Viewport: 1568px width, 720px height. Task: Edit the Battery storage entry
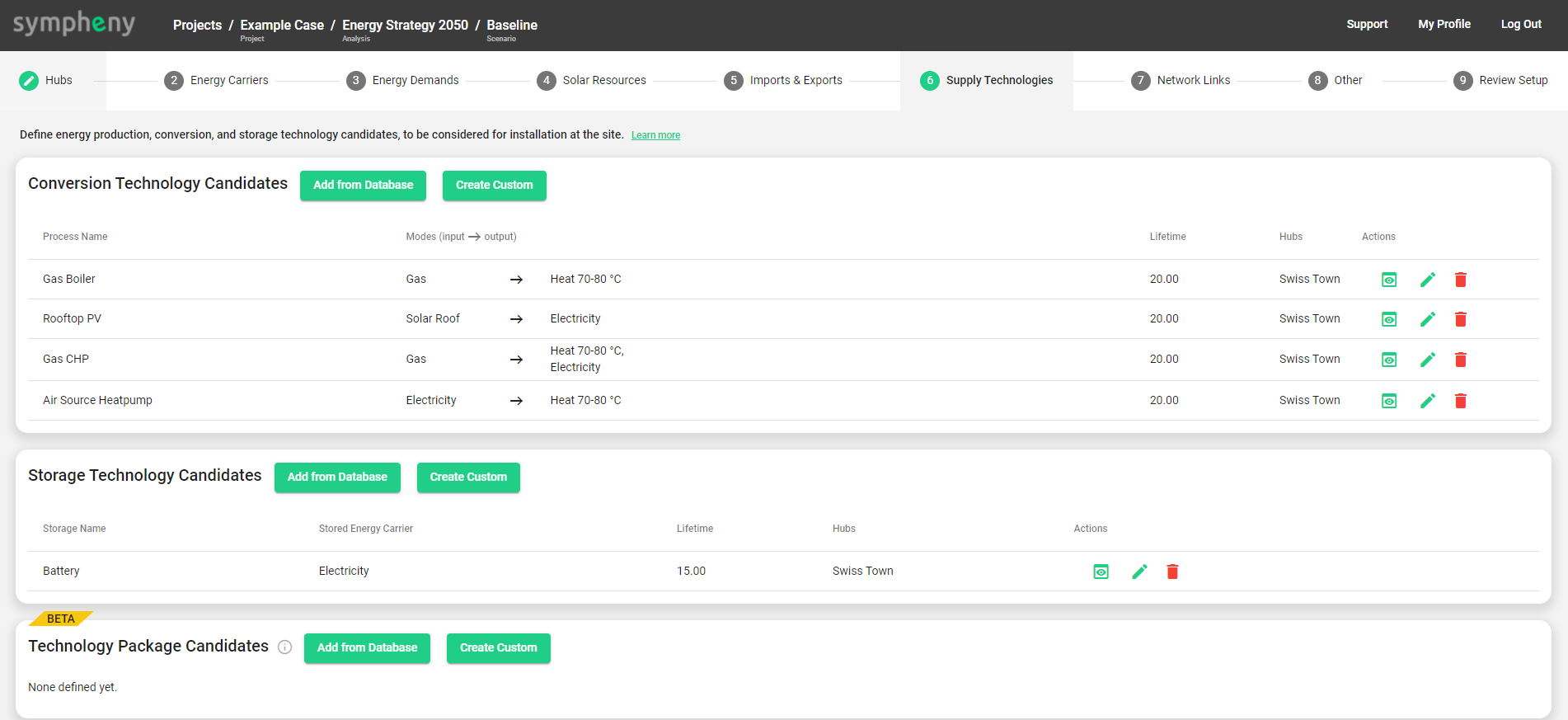coord(1139,572)
